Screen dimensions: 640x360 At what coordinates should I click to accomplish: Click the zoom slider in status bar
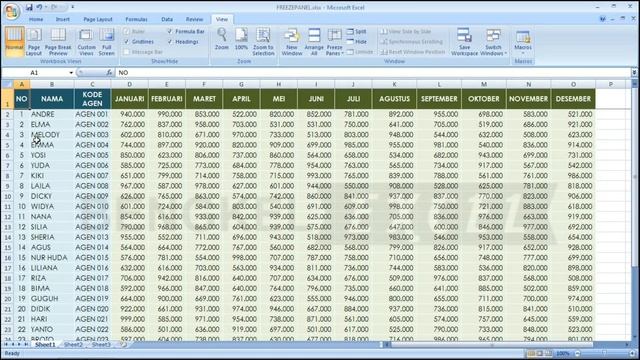tap(604, 353)
